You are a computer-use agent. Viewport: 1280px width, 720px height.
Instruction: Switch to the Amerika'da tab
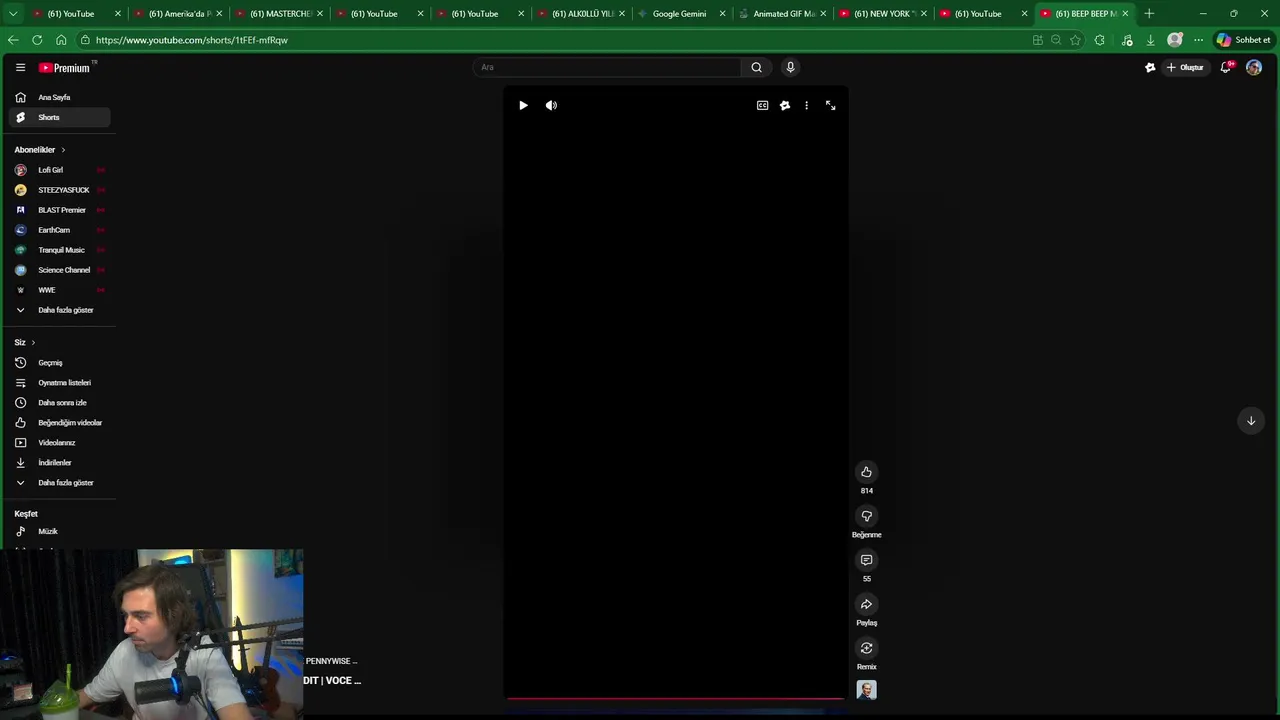[178, 14]
